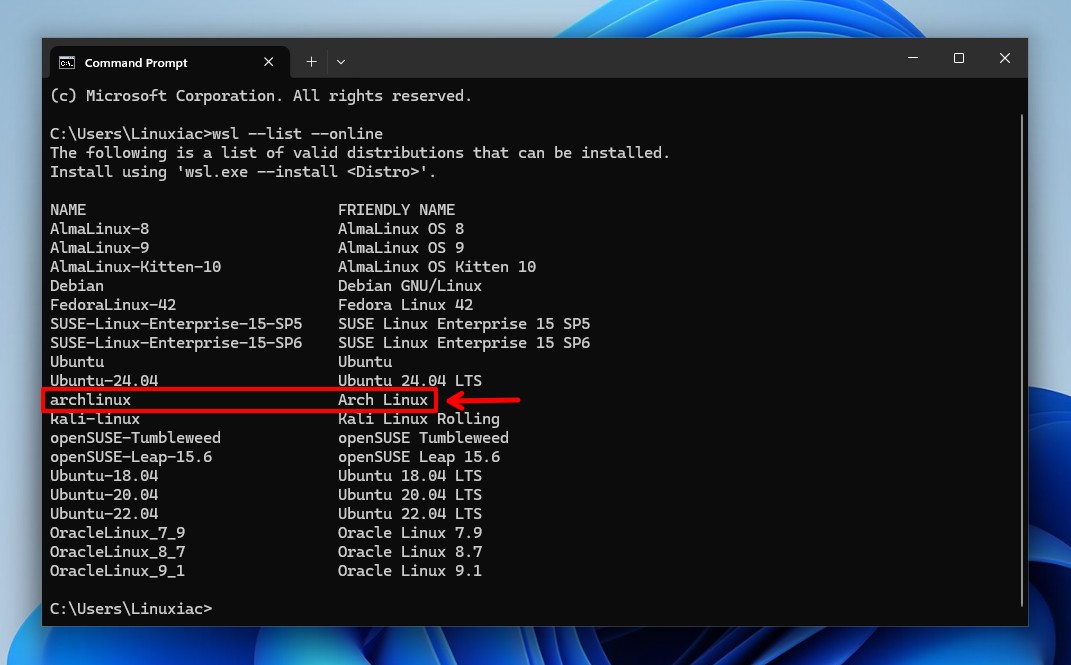Viewport: 1071px width, 665px height.
Task: Click the 'Ubuntu 24.04 LTS' friendly name
Action: (x=410, y=381)
